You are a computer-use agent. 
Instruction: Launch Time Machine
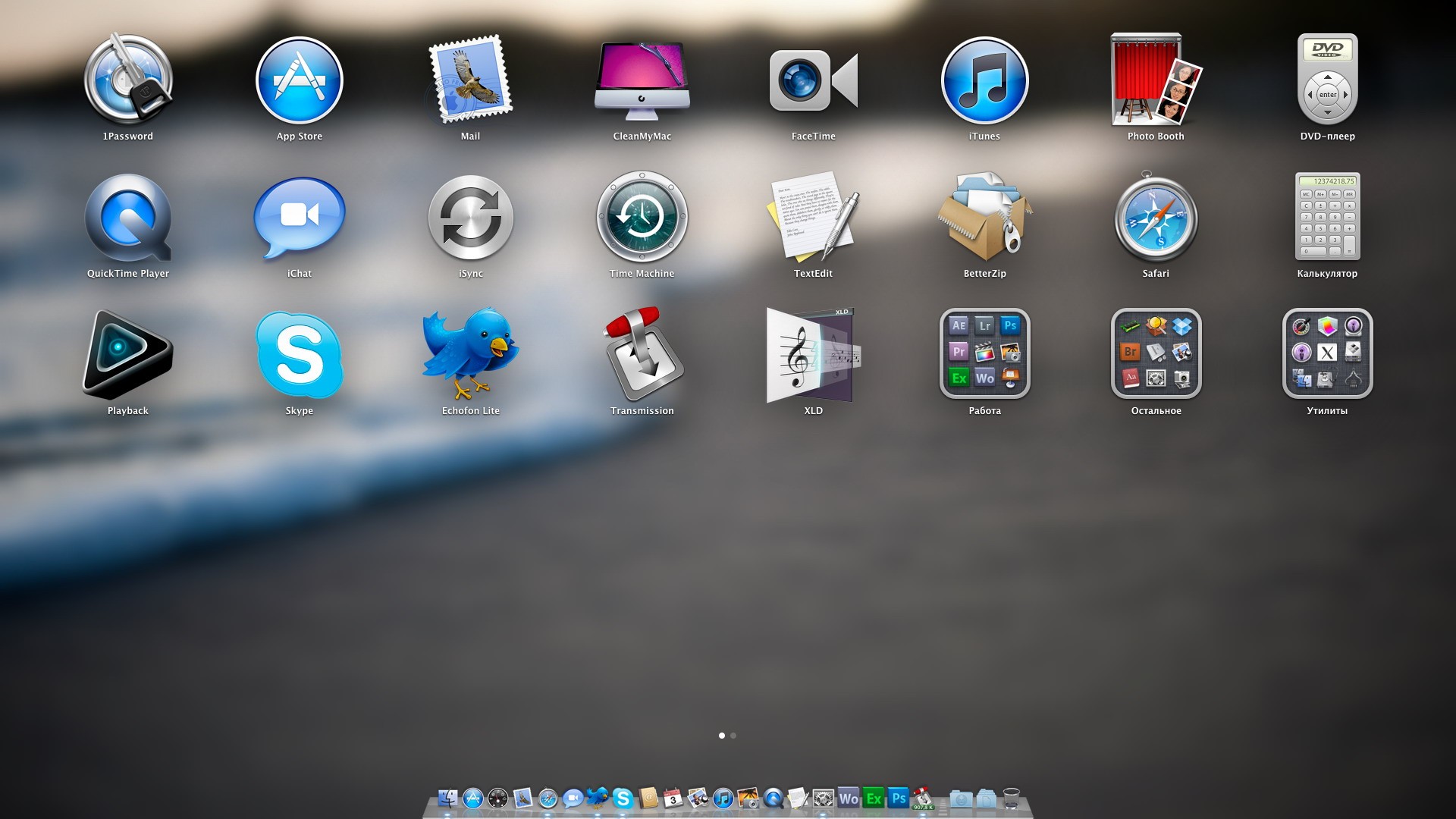[x=642, y=217]
